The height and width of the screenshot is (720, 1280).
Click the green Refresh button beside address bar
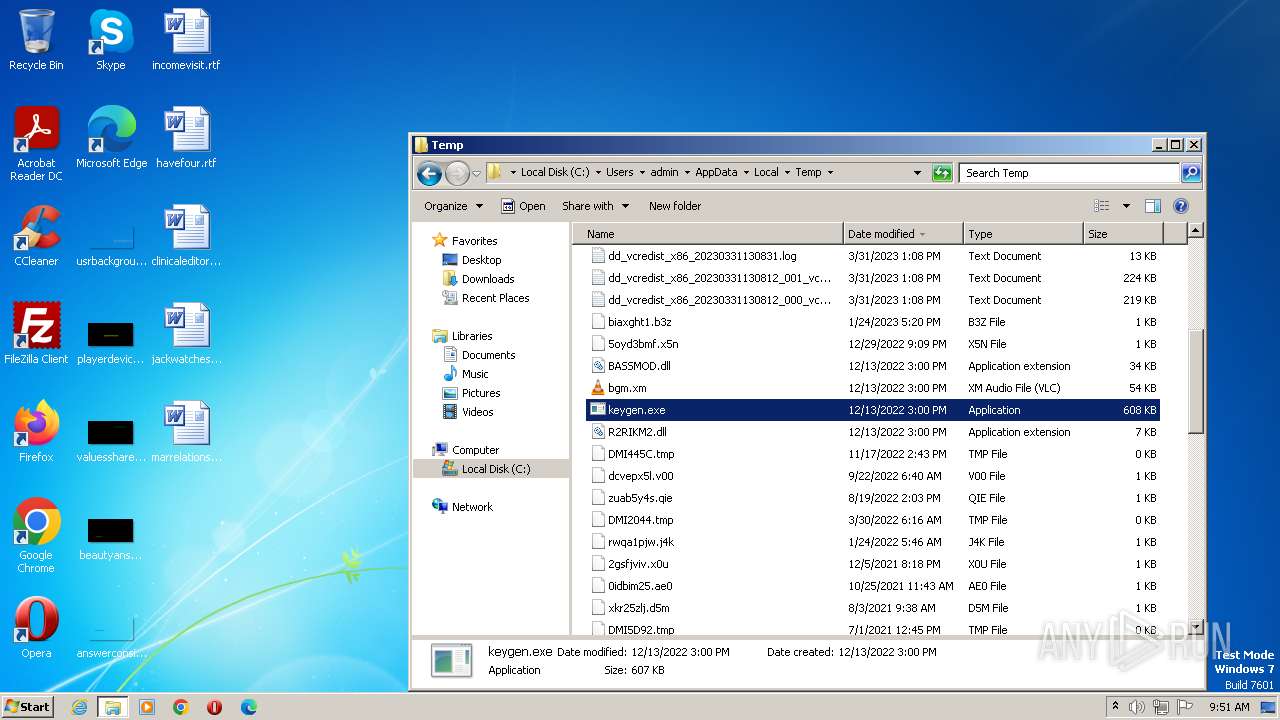point(941,173)
